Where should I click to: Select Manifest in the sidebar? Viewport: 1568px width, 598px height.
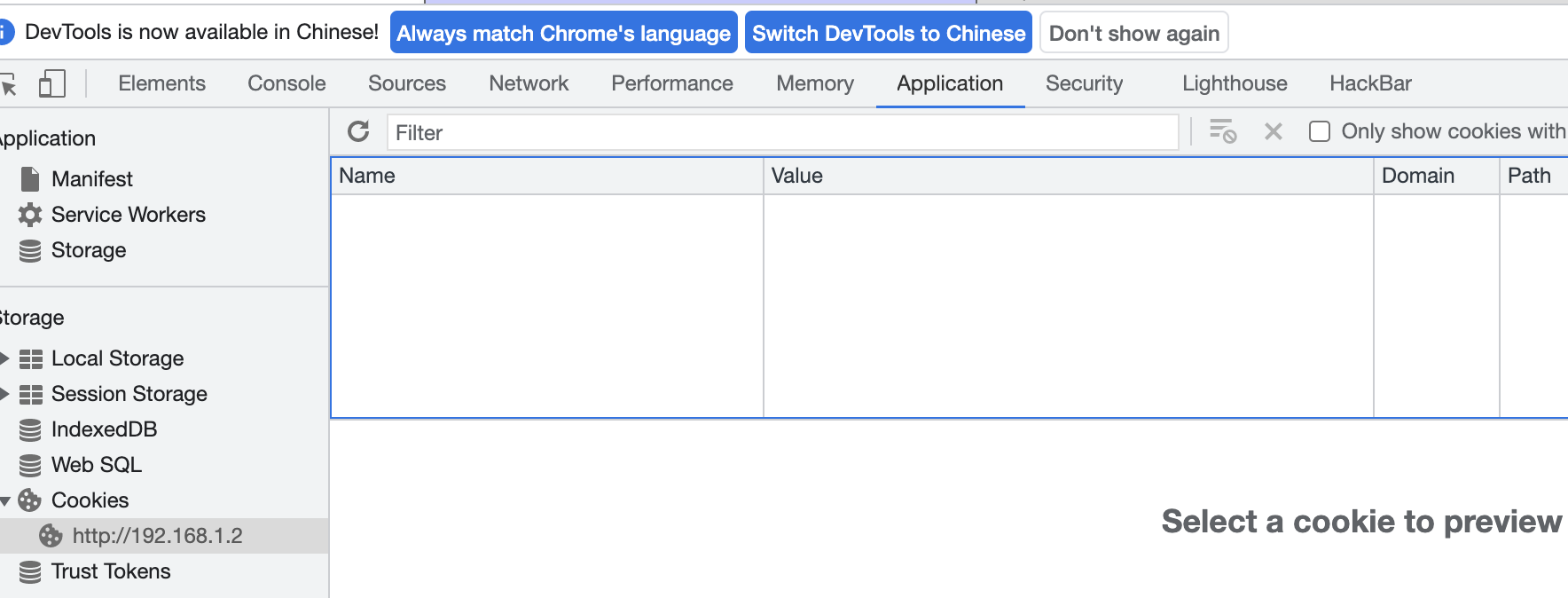92,179
